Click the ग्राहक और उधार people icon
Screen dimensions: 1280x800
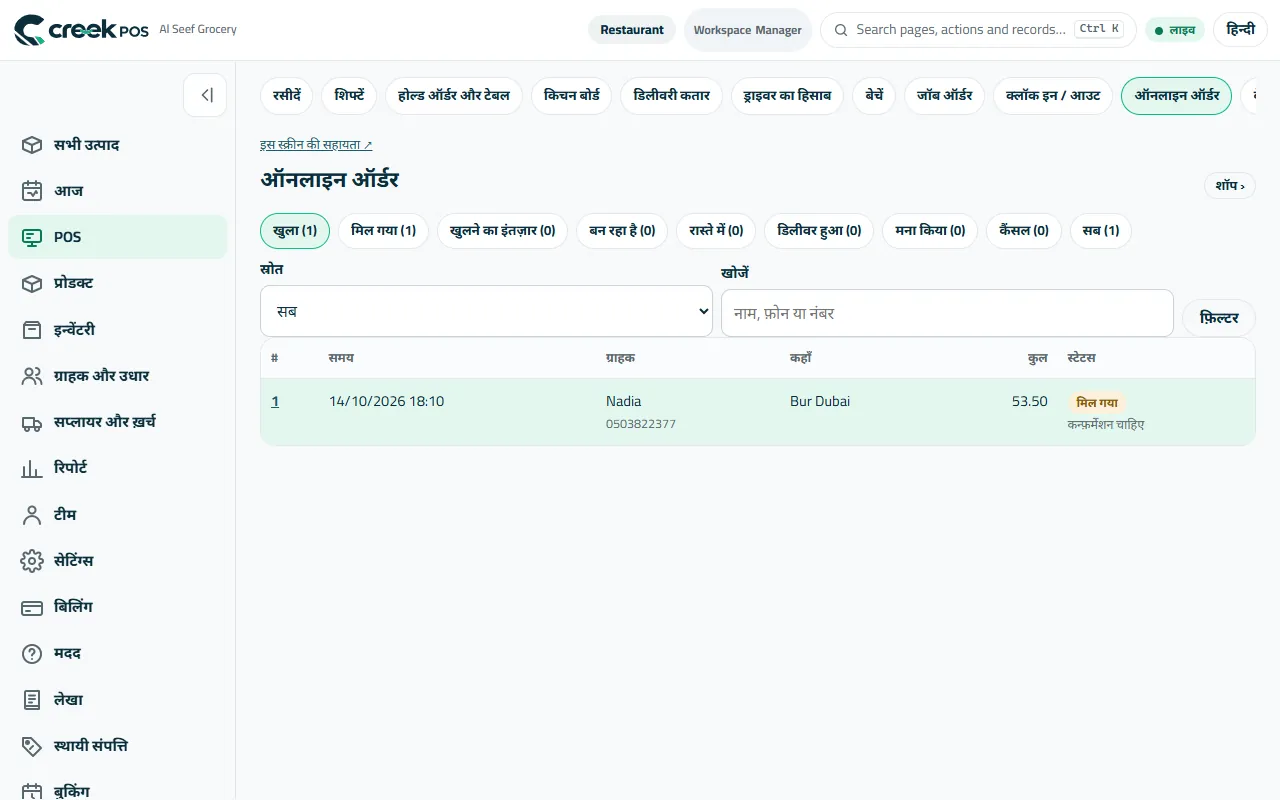point(32,376)
